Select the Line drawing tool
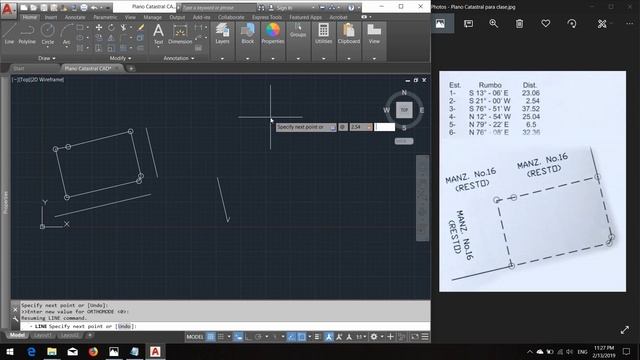 (9, 33)
